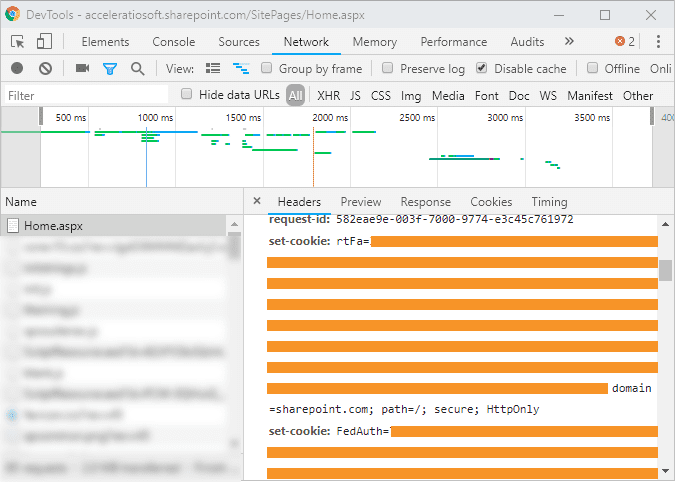This screenshot has height=482, width=676.
Task: Open the error count indicator showing 2
Action: pyautogui.click(x=625, y=41)
